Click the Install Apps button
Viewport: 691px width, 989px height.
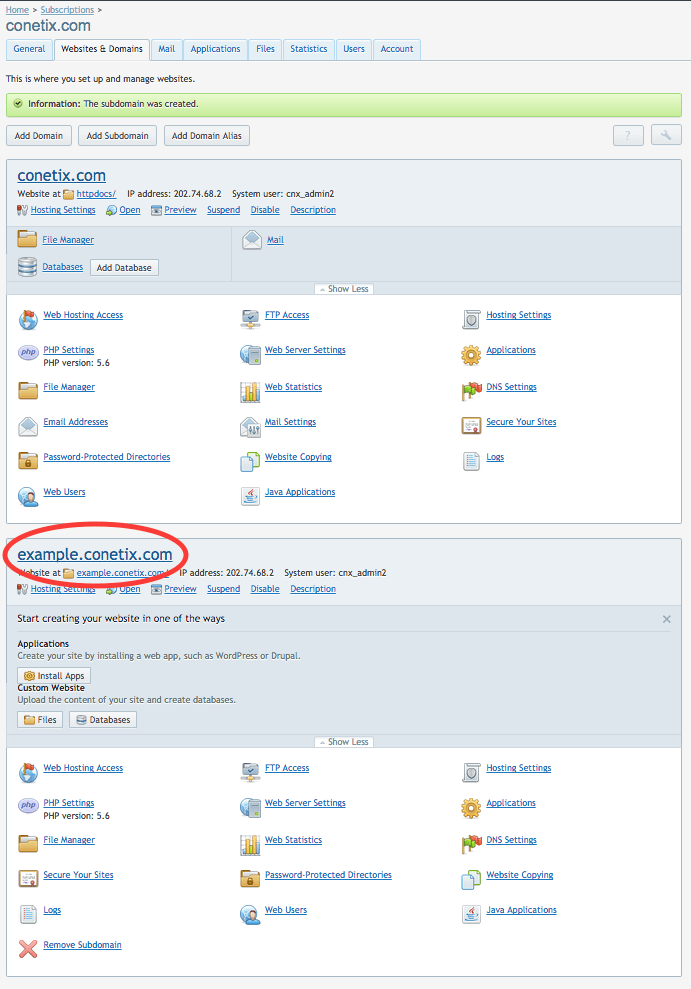(54, 676)
